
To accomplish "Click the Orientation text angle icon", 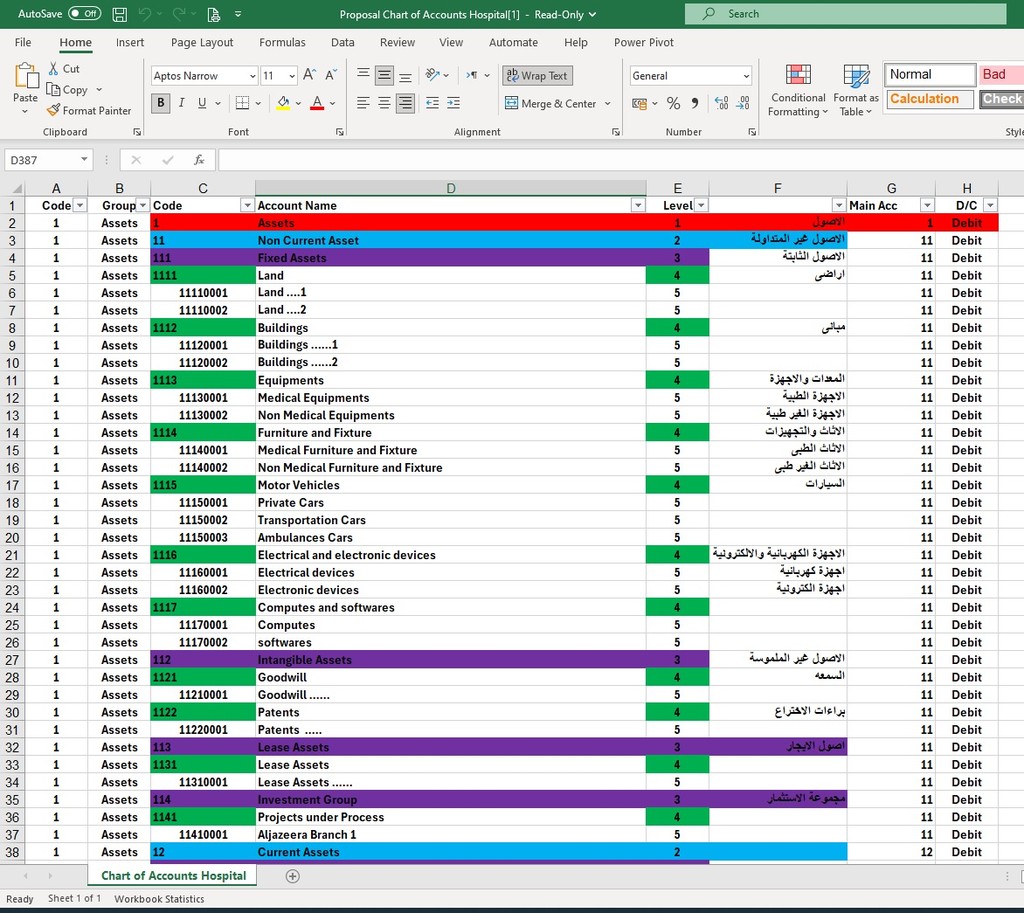I will coord(432,75).
